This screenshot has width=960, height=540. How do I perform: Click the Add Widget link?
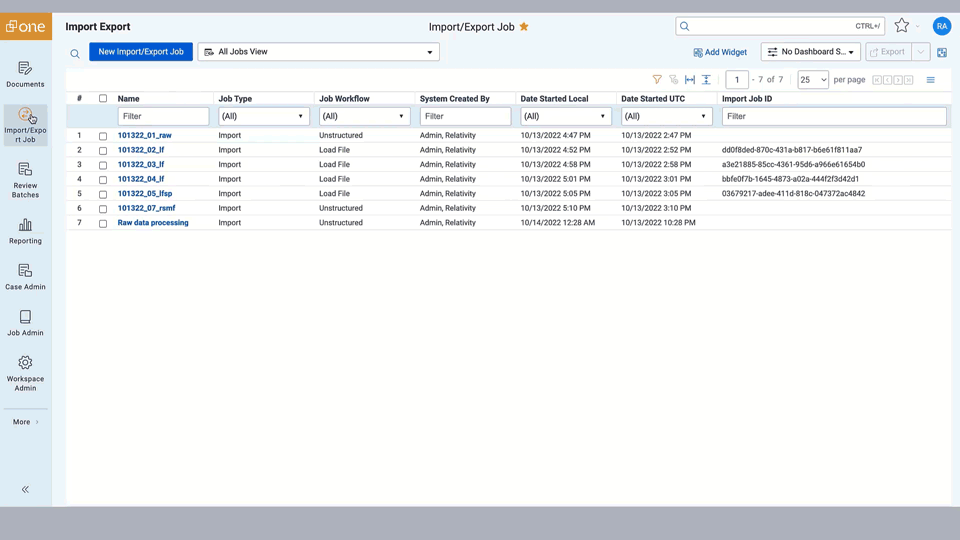pyautogui.click(x=720, y=52)
